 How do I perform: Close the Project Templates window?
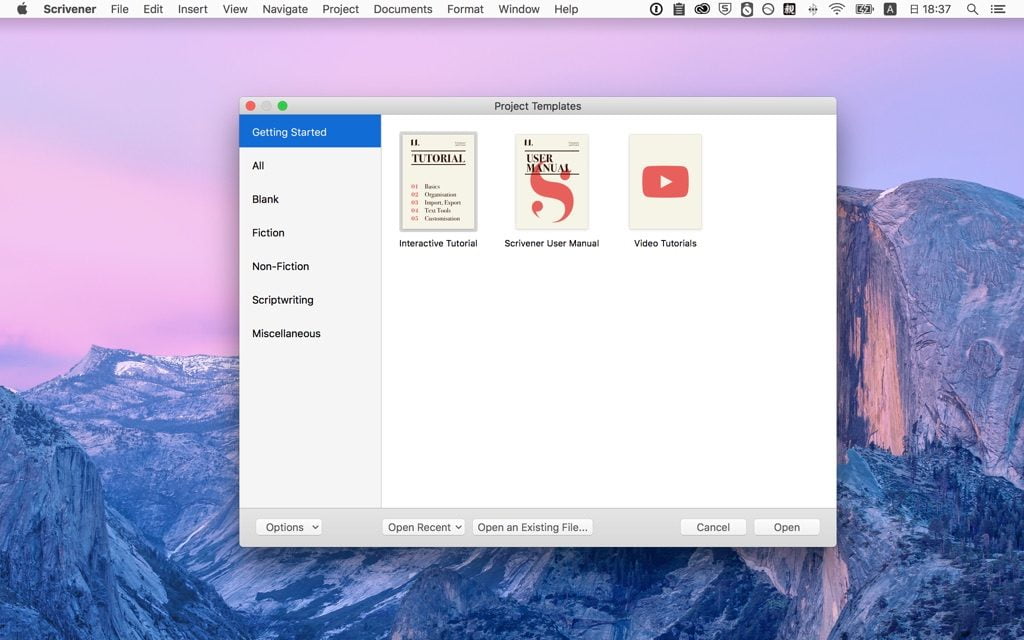250,106
